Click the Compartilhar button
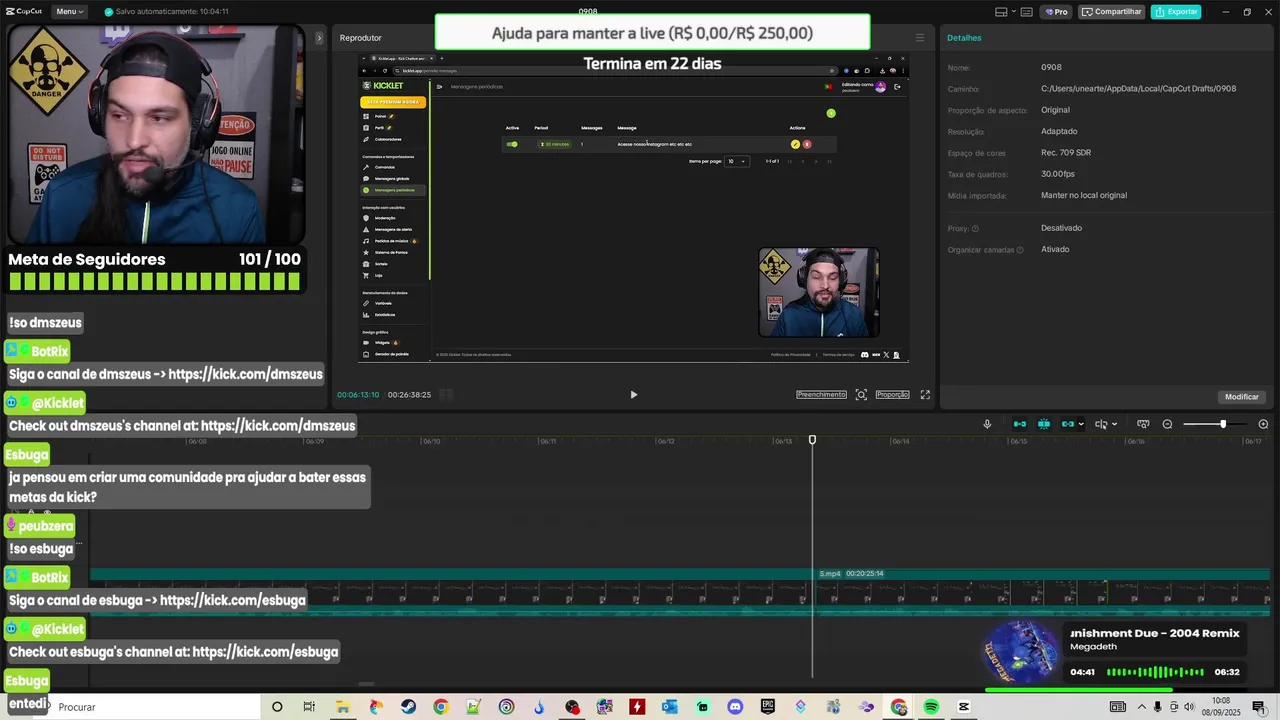Viewport: 1280px width, 720px height. point(1111,12)
